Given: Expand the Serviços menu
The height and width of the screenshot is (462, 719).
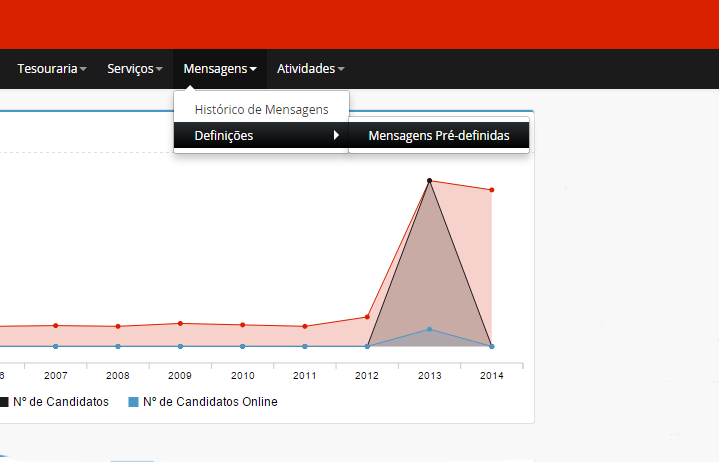Looking at the screenshot, I should [134, 69].
